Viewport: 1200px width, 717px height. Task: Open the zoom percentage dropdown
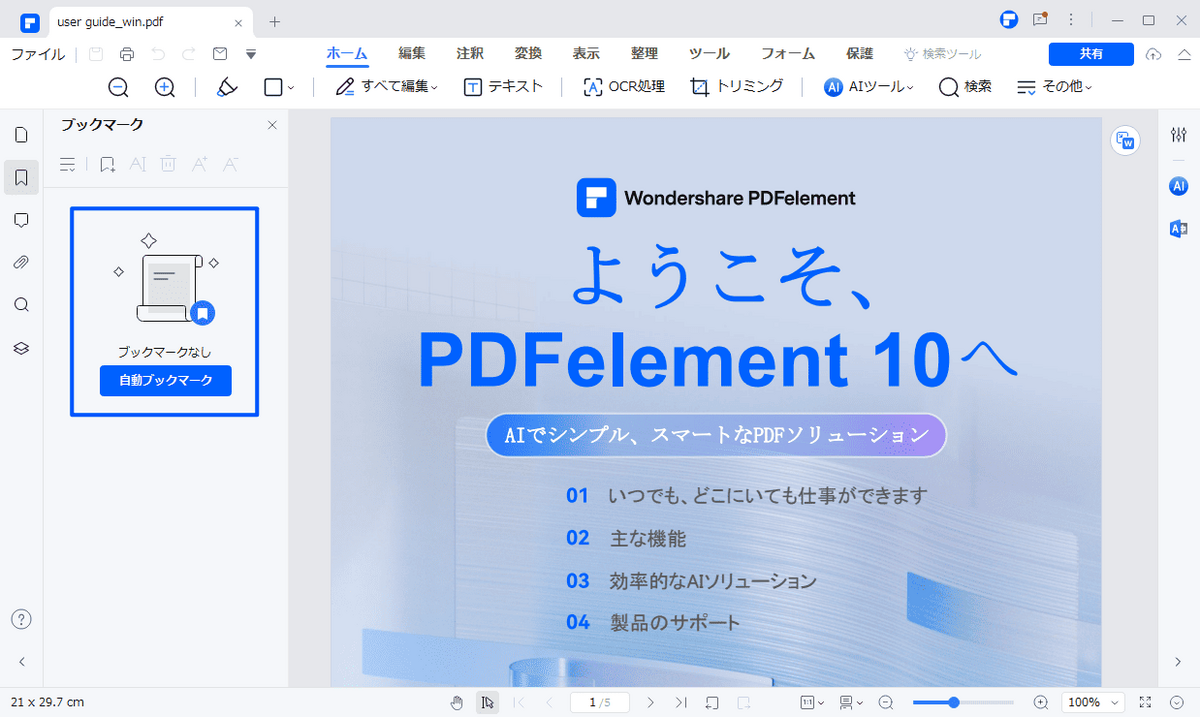[x=1093, y=702]
